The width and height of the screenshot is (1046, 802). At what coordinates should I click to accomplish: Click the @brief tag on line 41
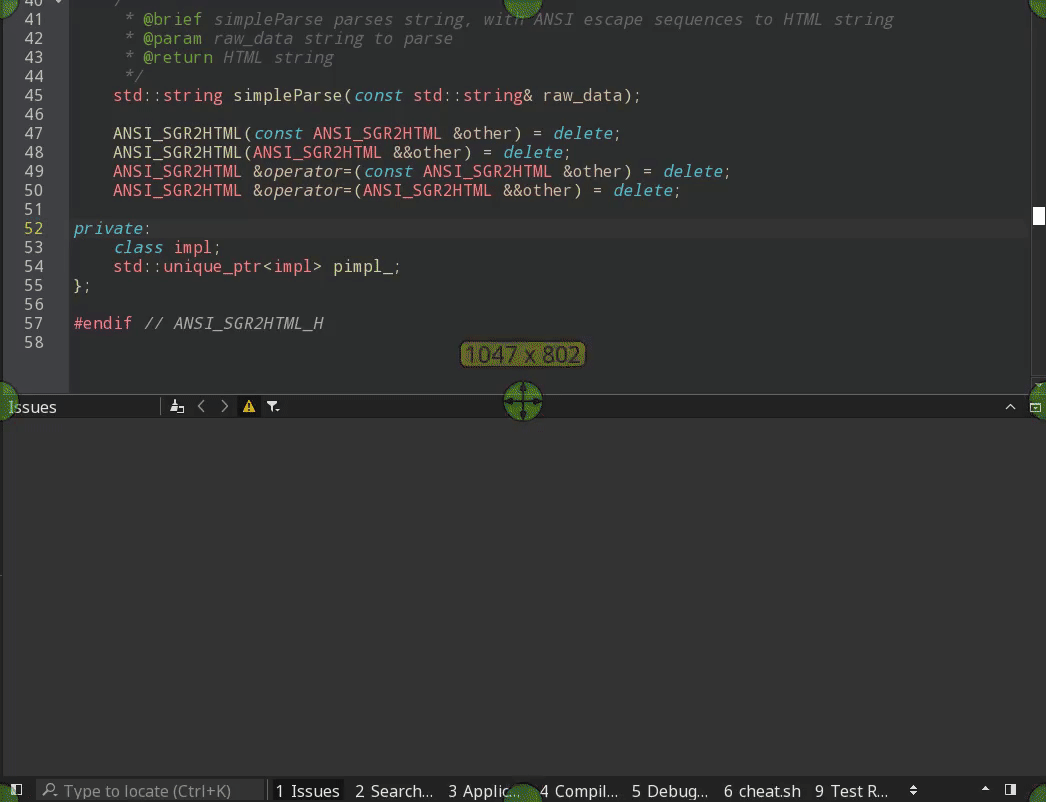172,20
